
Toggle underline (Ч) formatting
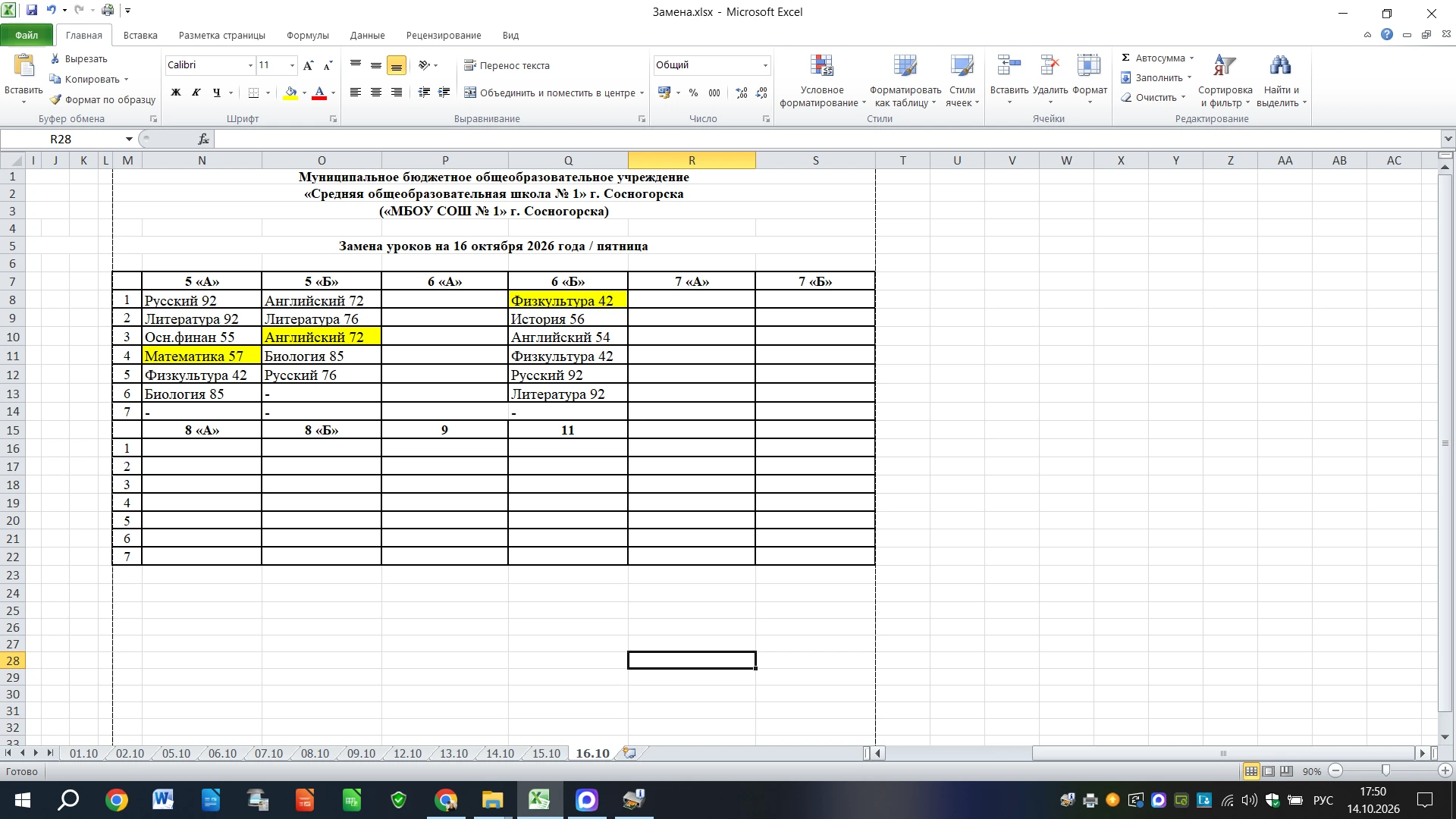(217, 93)
